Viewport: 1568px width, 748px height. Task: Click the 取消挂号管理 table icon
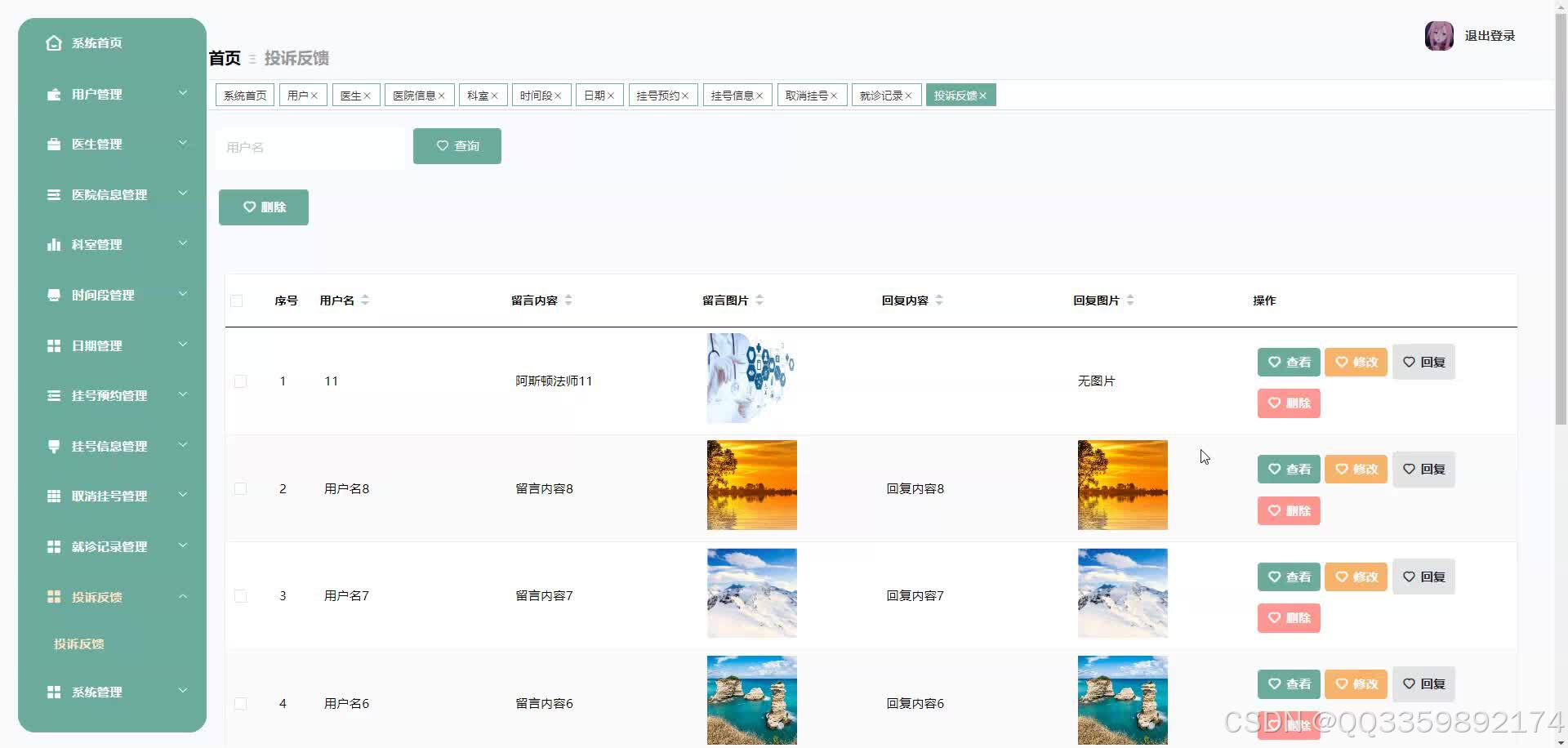[54, 496]
